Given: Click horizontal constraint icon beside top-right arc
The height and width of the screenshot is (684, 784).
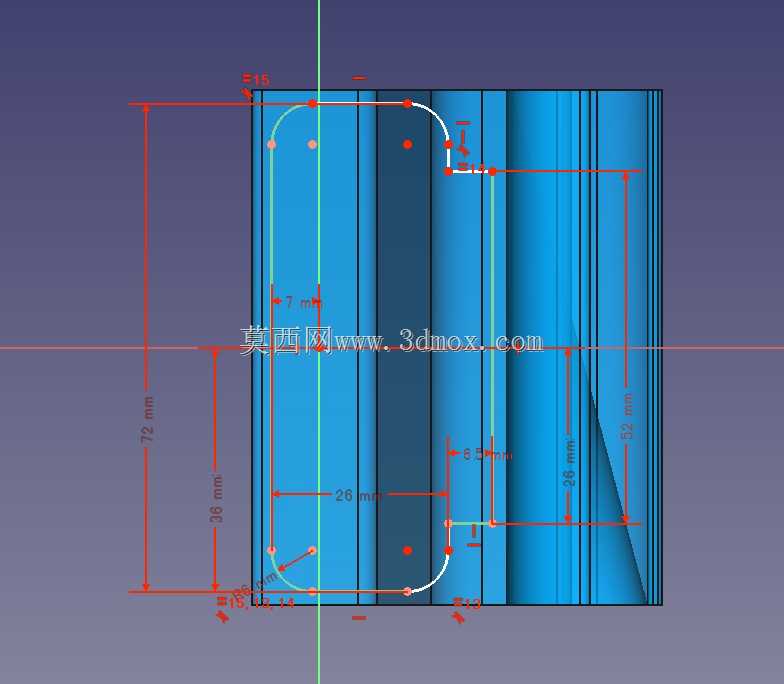Looking at the screenshot, I should [463, 122].
